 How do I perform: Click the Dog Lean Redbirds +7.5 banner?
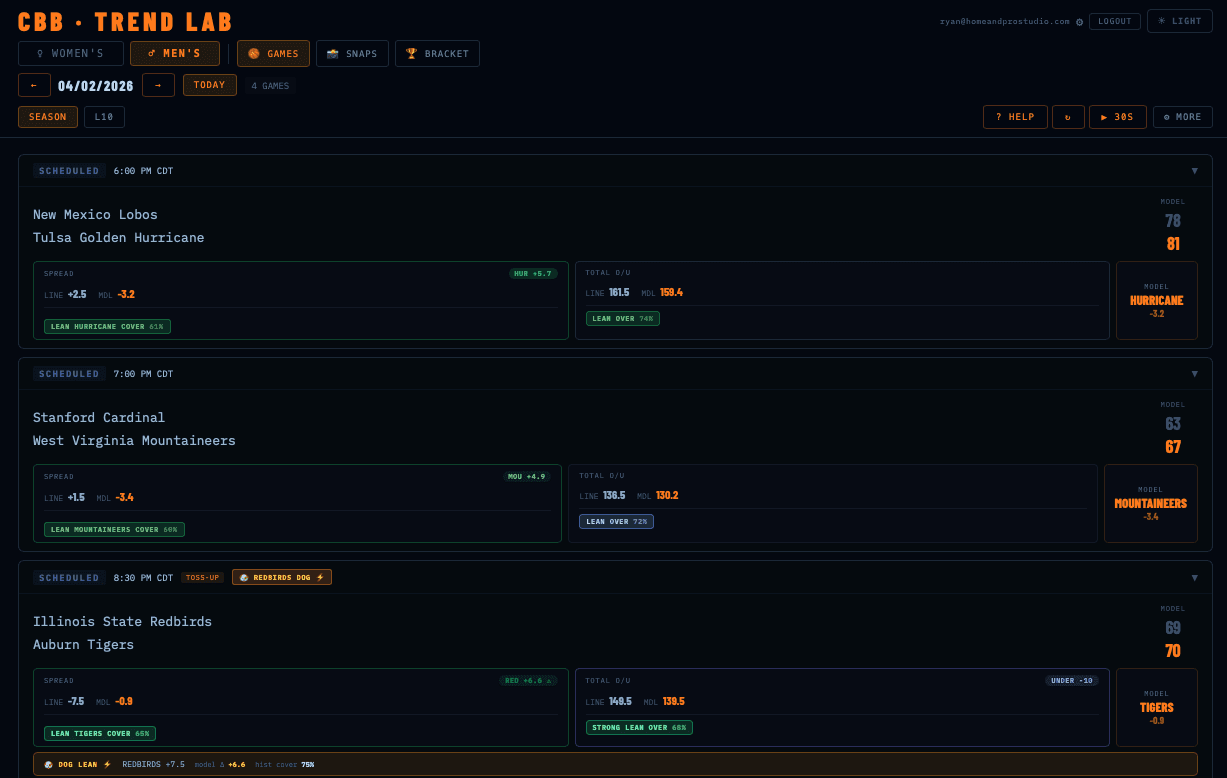615,764
